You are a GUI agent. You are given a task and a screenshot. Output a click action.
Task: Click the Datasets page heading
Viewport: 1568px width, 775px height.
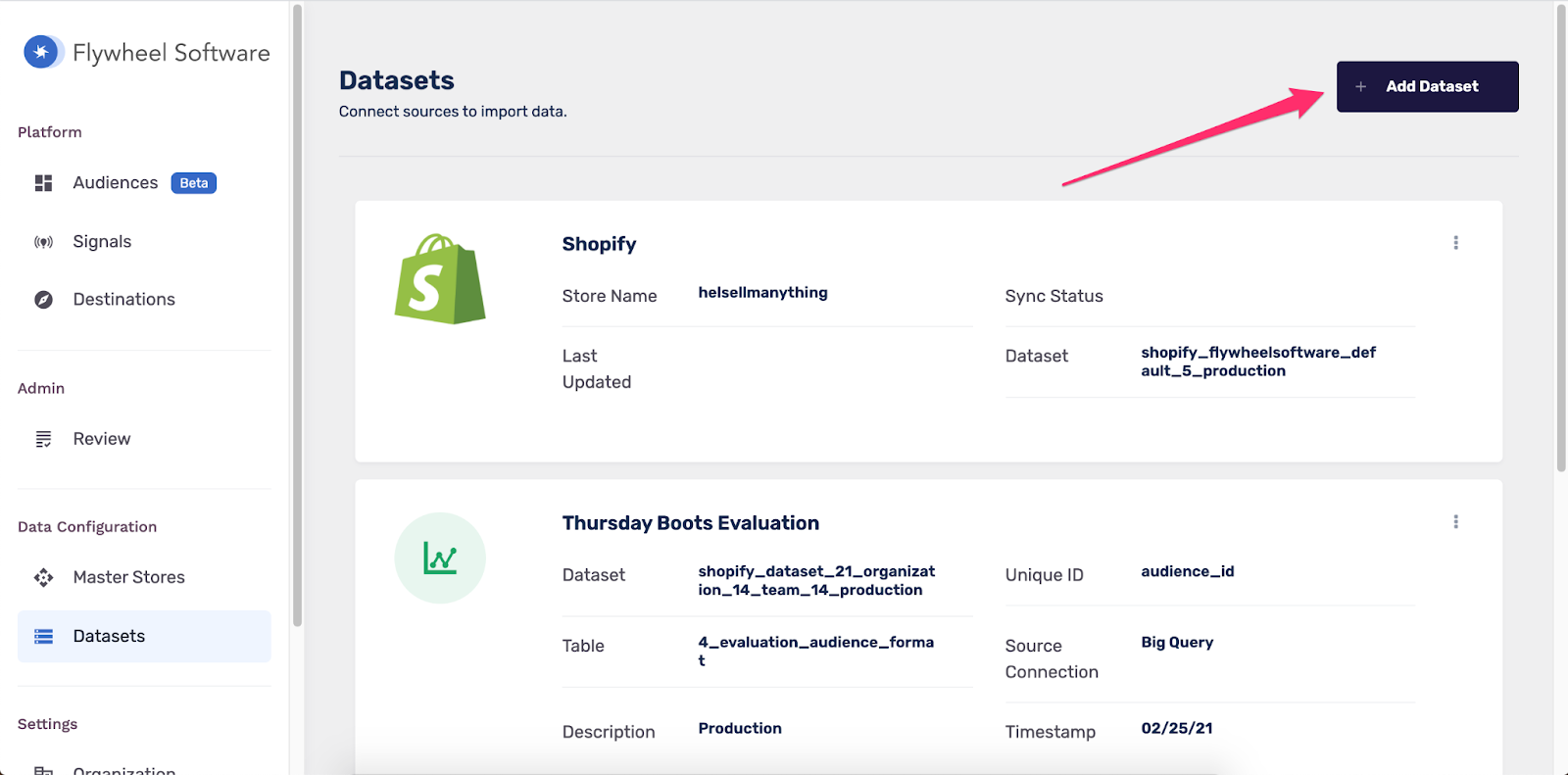pos(397,80)
